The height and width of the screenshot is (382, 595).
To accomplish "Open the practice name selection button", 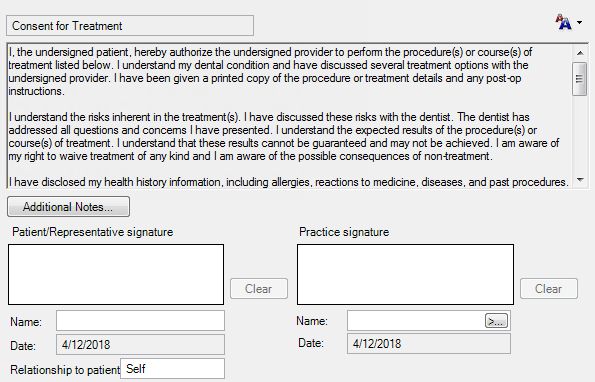I will [x=496, y=321].
